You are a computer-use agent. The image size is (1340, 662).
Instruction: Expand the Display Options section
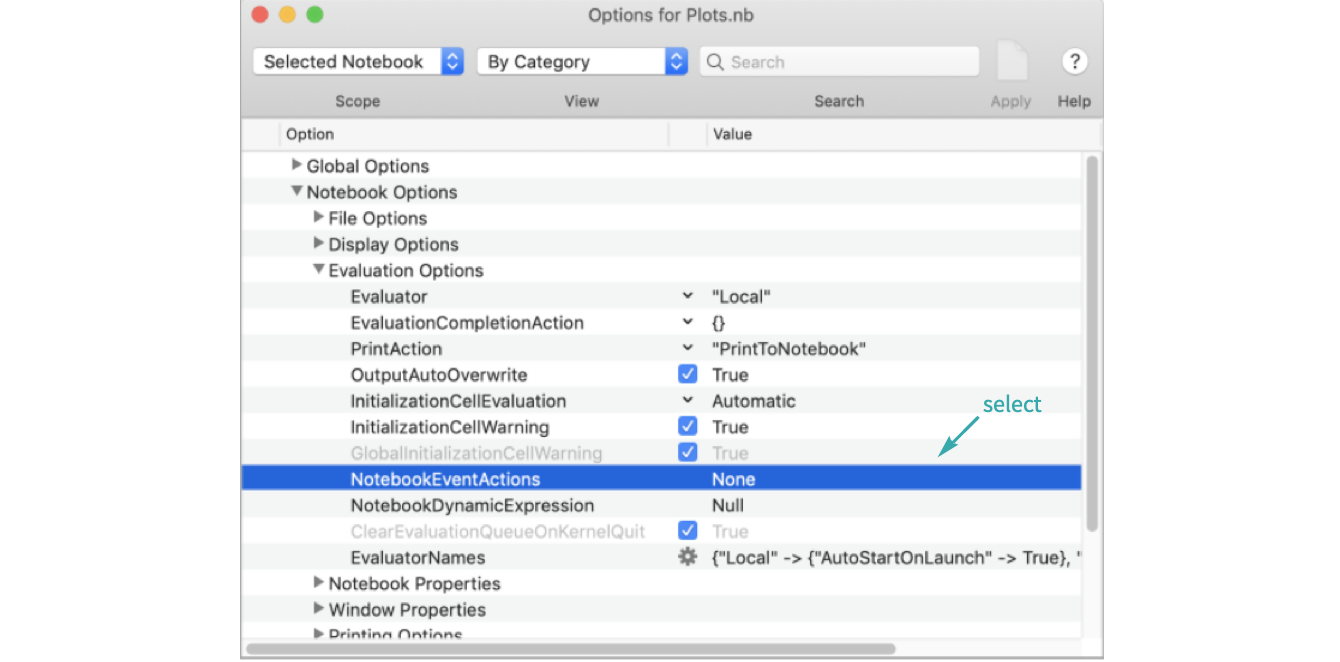(318, 244)
